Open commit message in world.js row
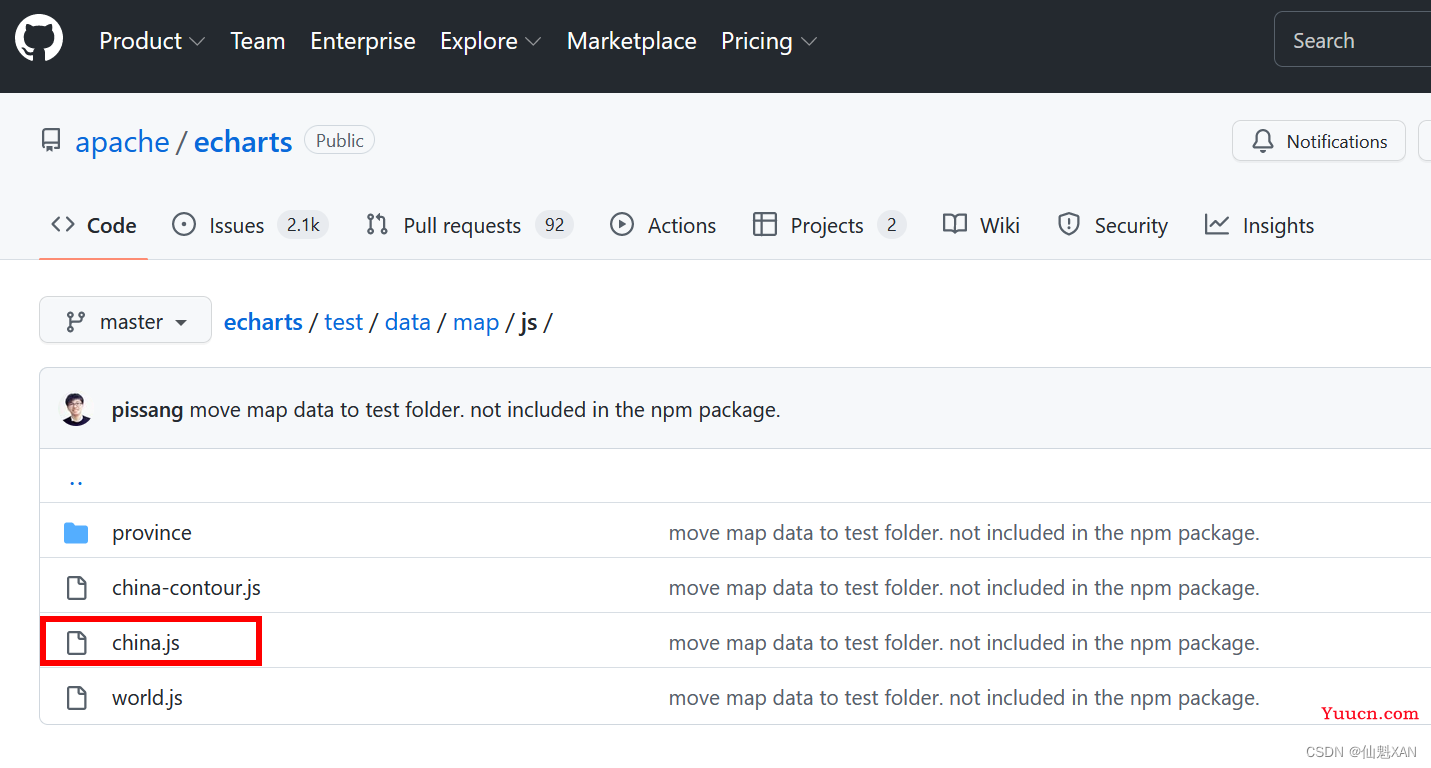Screen dimensions: 1431x768 (x=964, y=698)
